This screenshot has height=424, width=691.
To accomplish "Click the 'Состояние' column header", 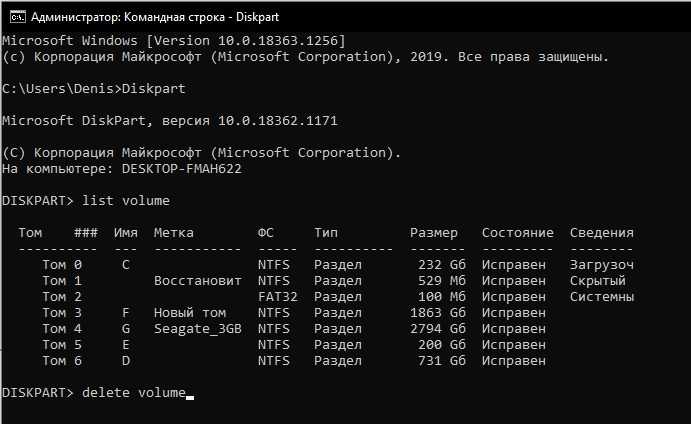I will (518, 233).
